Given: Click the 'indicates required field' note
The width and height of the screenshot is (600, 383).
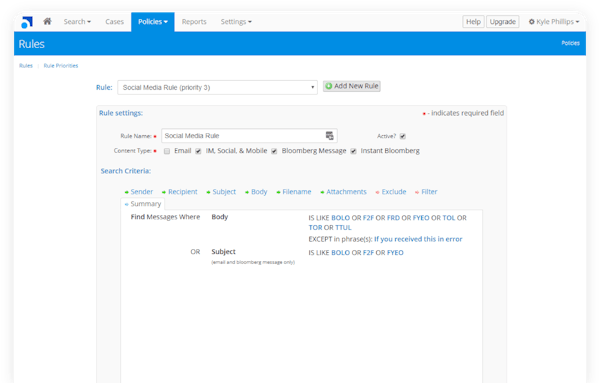Looking at the screenshot, I should 467,113.
